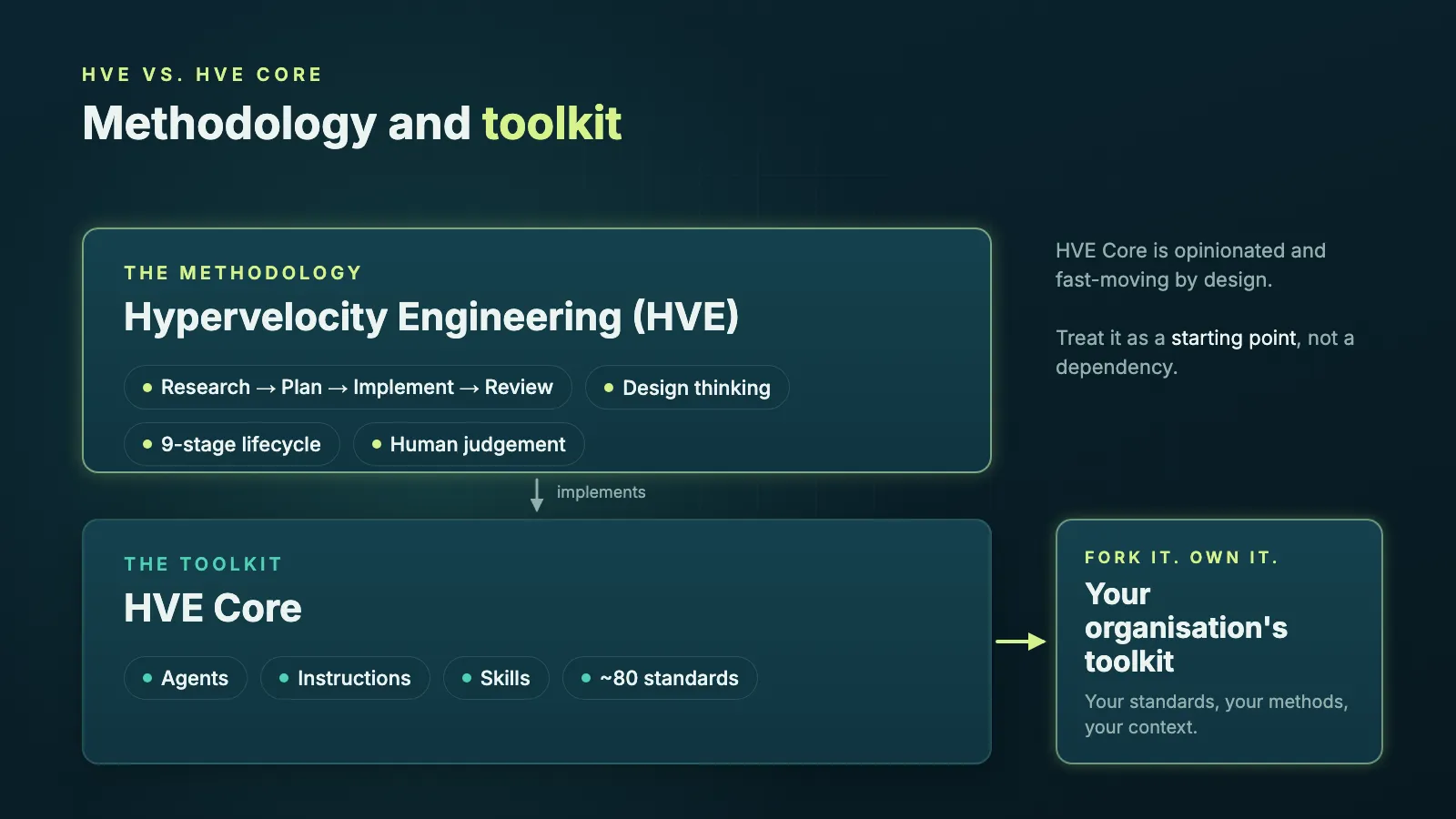Select the '~80 standards' pill
Image resolution: width=1456 pixels, height=819 pixels.
point(660,678)
